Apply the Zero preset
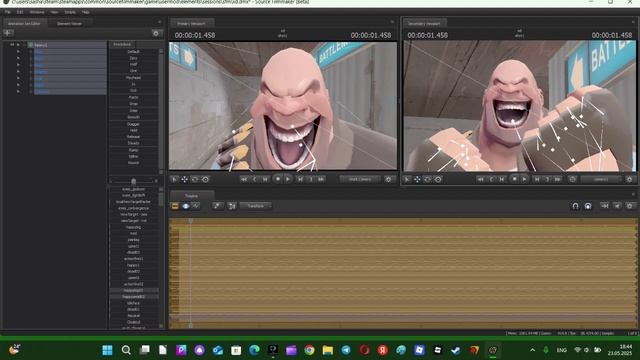The width and height of the screenshot is (640, 360). pyautogui.click(x=133, y=58)
